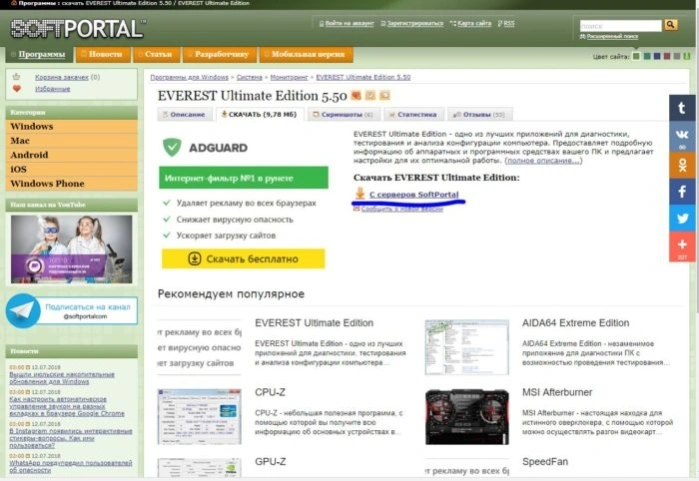Select the Android category

[x=71, y=155]
